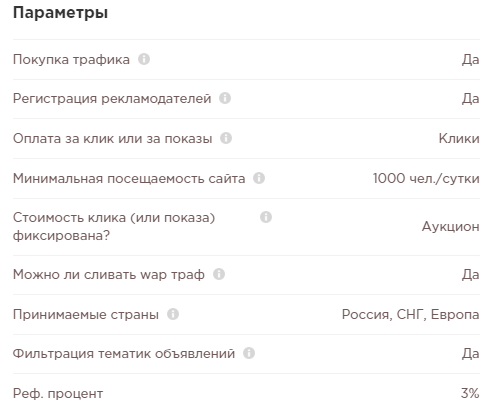Click the 1000 чел./сутки value
The height and width of the screenshot is (410, 489).
(426, 178)
